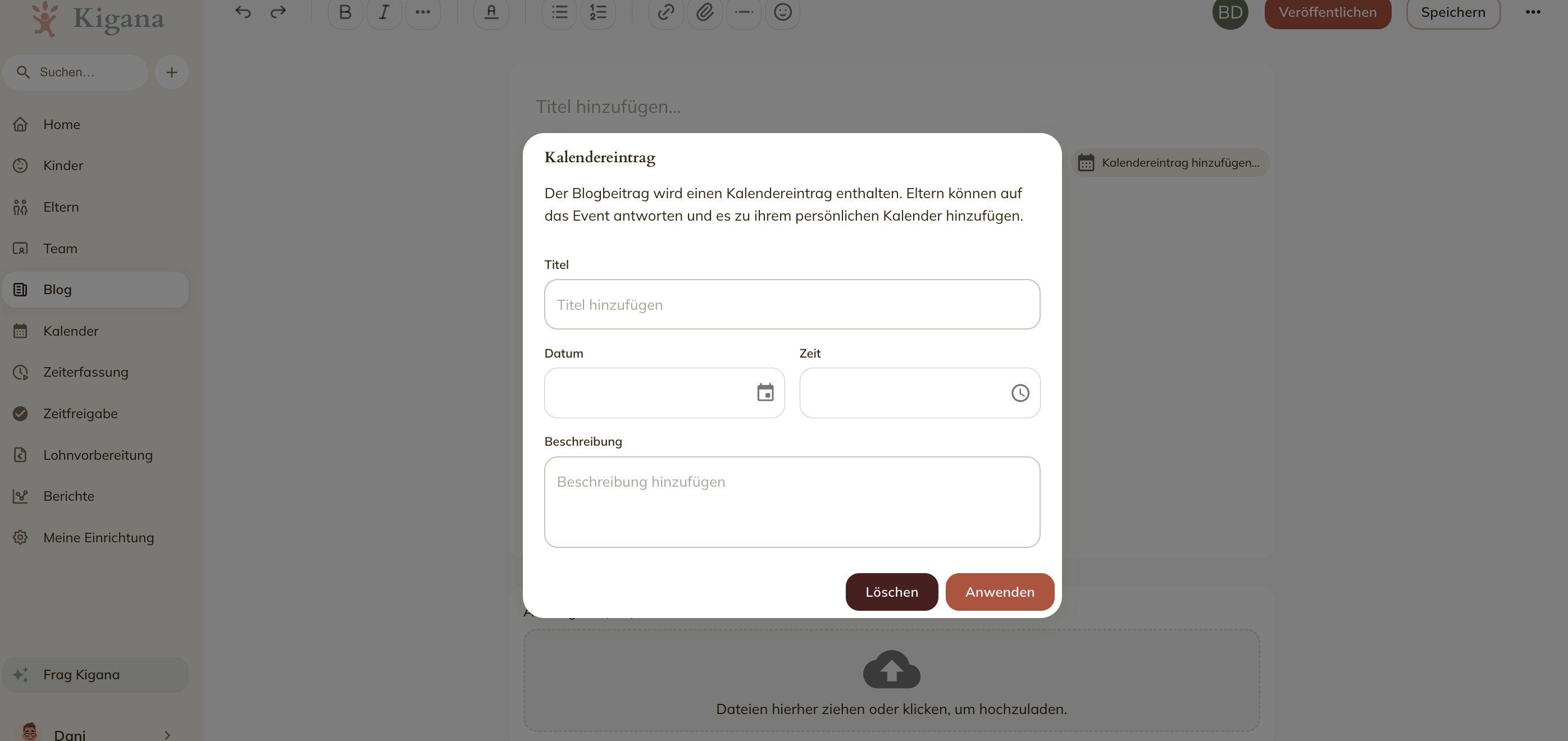
Task: Insert a horizontal divider line
Action: pos(744,12)
